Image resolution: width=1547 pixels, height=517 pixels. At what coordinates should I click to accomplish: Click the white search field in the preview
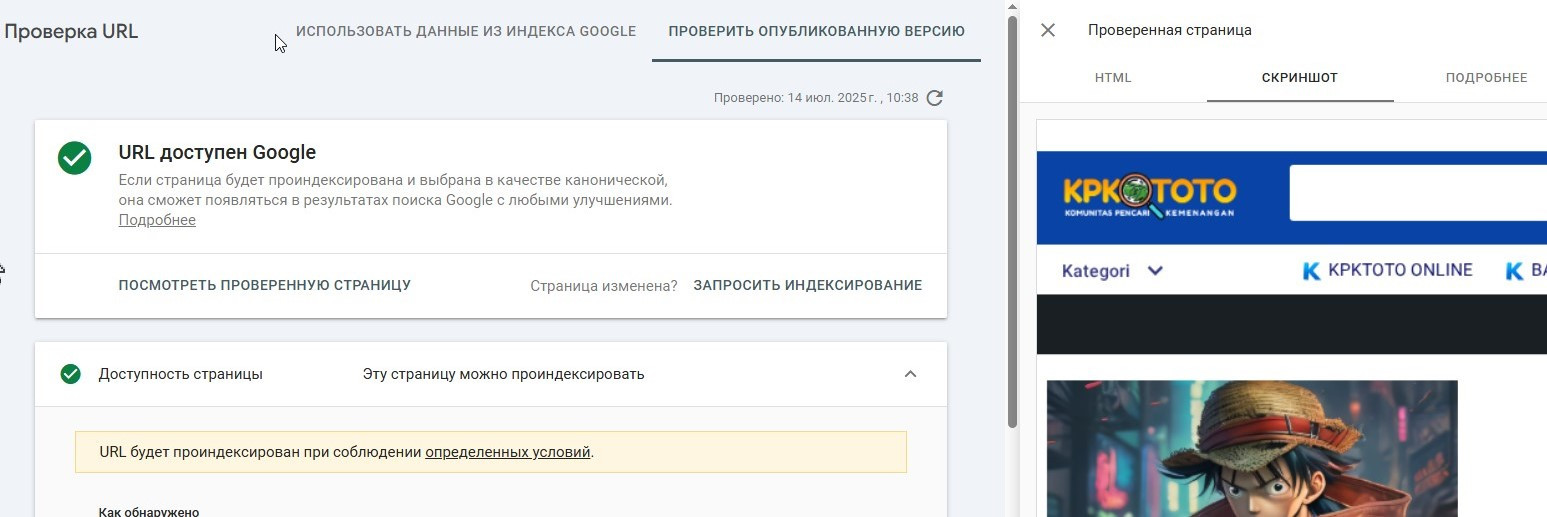[x=1418, y=193]
